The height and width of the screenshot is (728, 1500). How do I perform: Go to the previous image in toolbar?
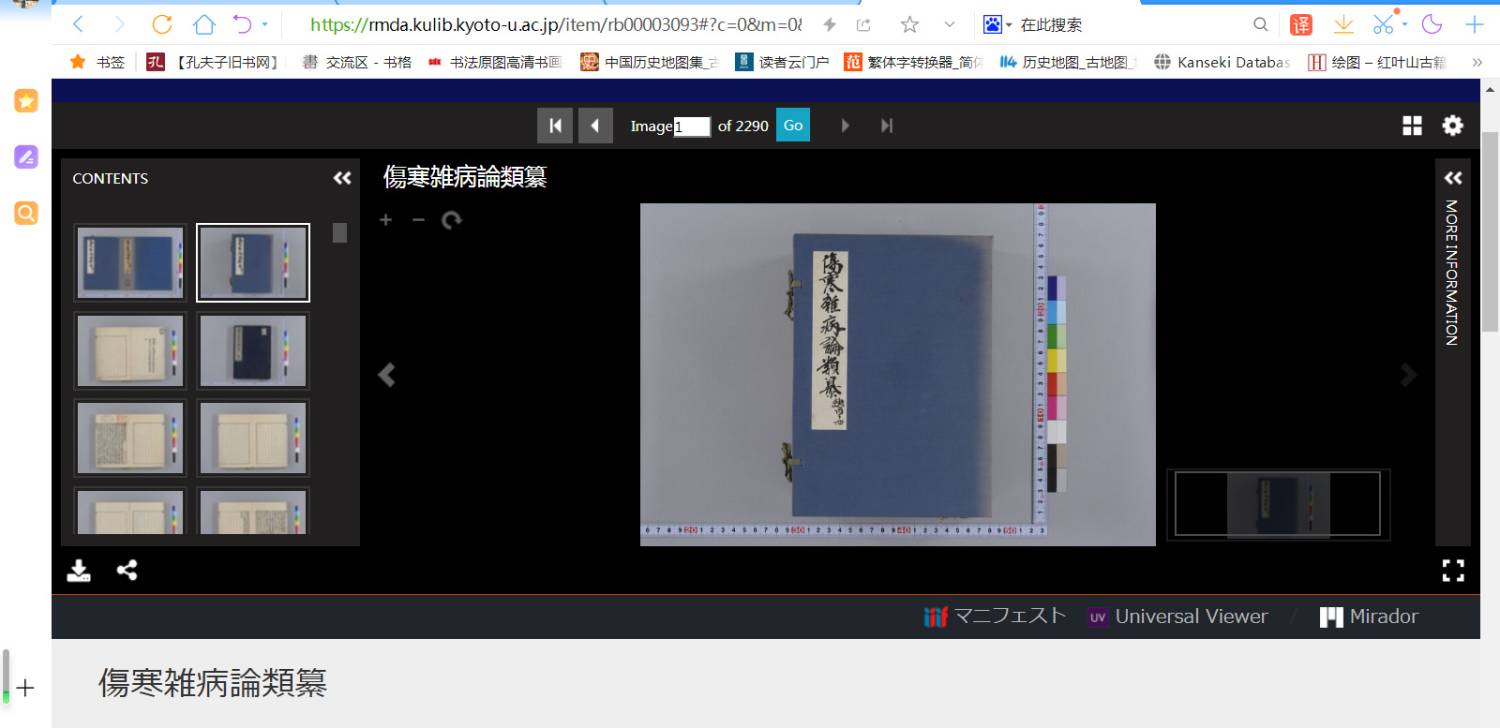[x=596, y=126]
